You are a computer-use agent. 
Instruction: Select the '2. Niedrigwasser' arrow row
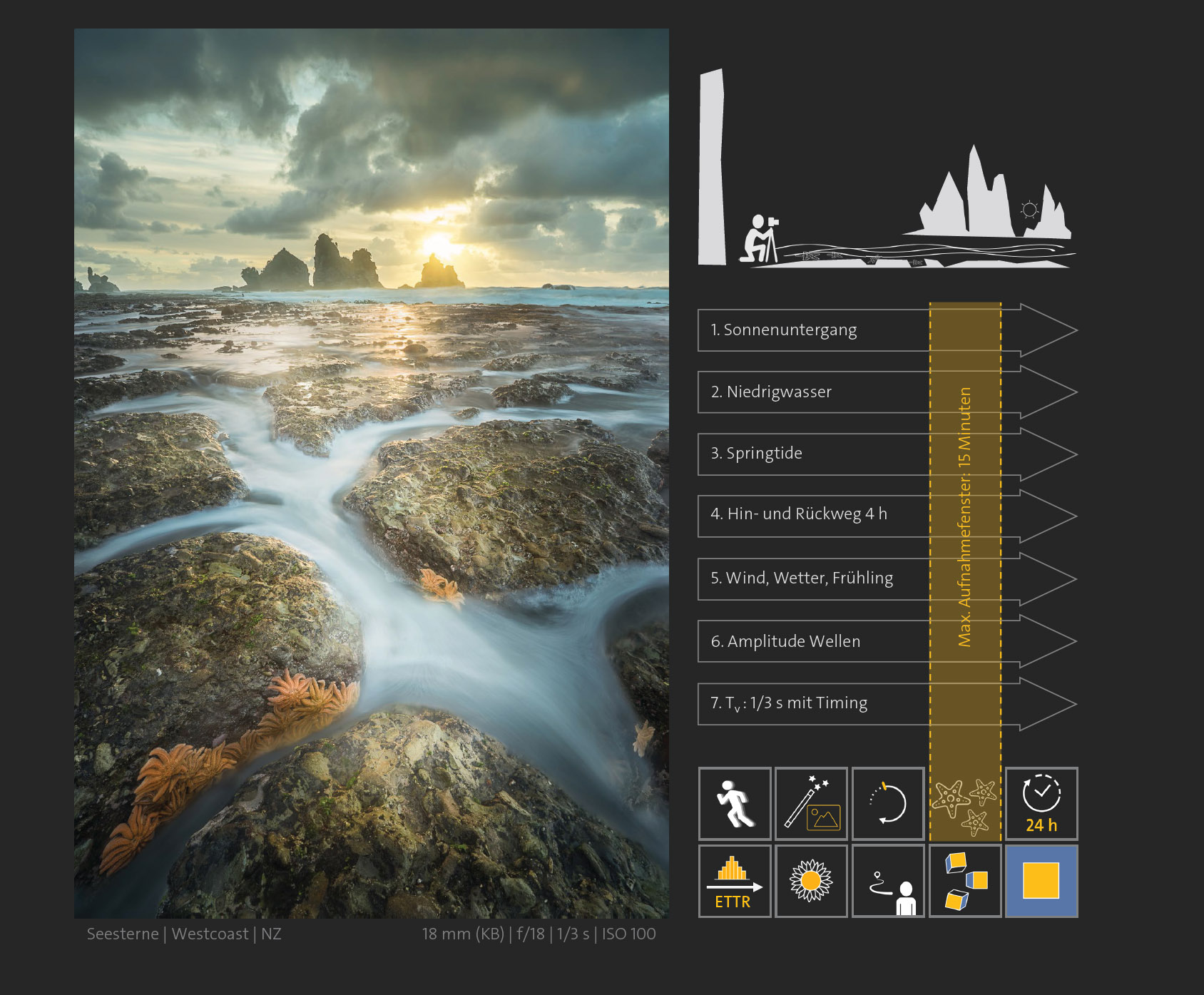click(x=887, y=392)
